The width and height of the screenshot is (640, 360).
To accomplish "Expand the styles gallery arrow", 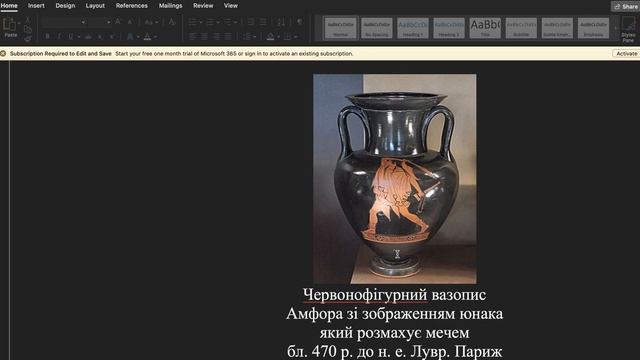I will (x=616, y=28).
